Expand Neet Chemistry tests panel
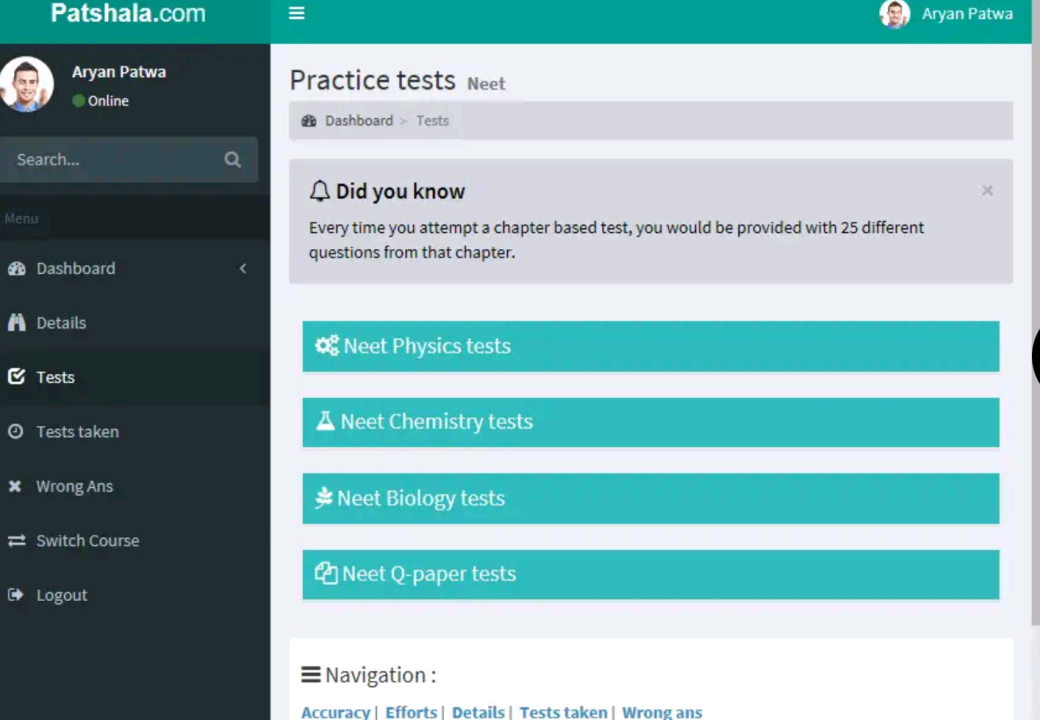This screenshot has height=720, width=1040. coord(651,422)
